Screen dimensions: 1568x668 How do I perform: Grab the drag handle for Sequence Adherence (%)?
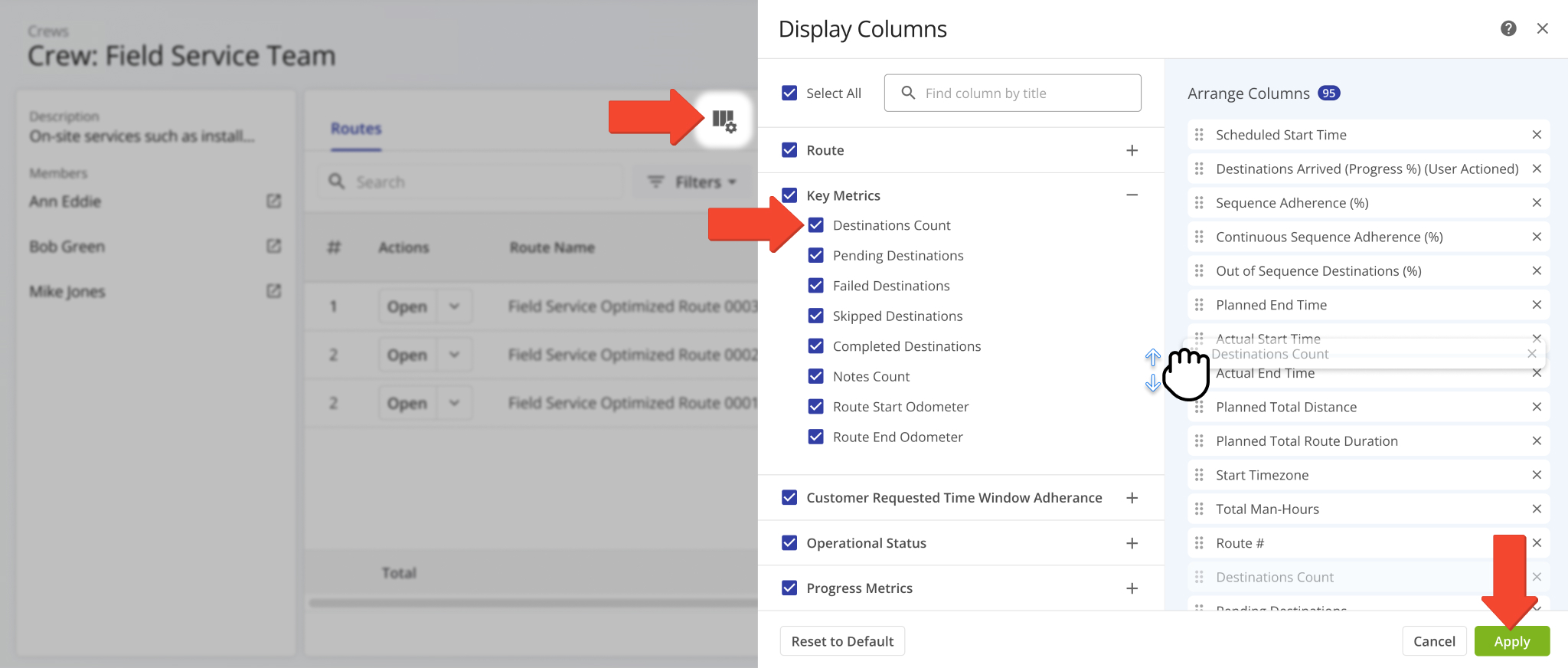(1199, 203)
